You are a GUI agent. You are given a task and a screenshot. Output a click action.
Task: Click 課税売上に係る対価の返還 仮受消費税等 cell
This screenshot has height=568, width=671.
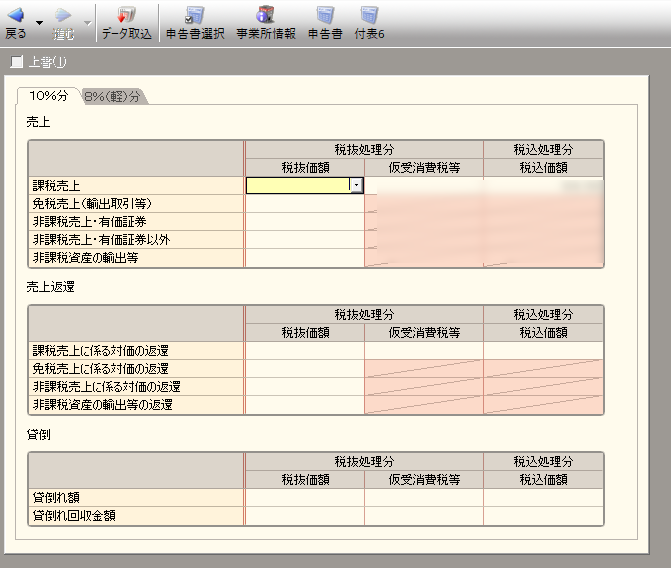(424, 350)
